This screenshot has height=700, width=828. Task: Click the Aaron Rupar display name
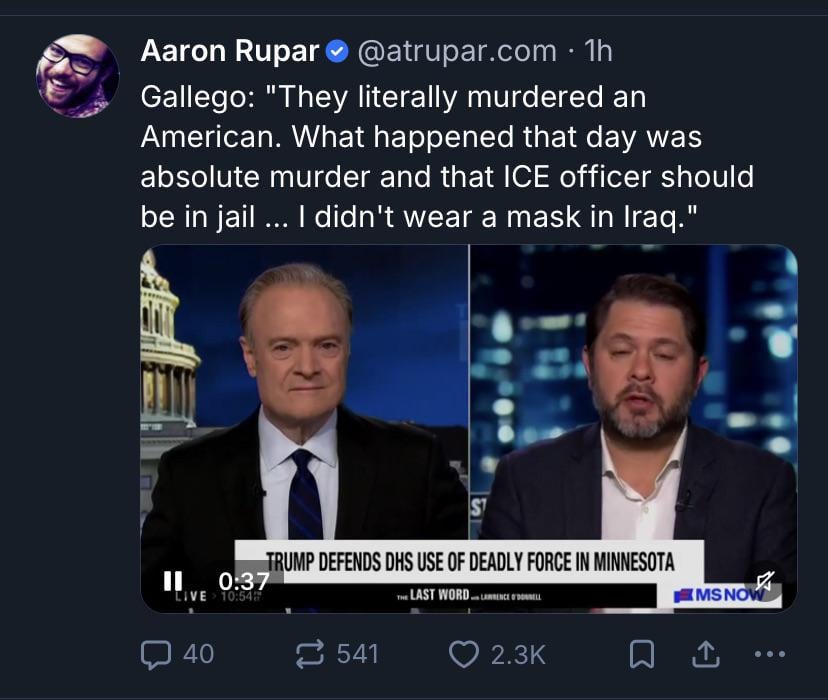click(229, 50)
